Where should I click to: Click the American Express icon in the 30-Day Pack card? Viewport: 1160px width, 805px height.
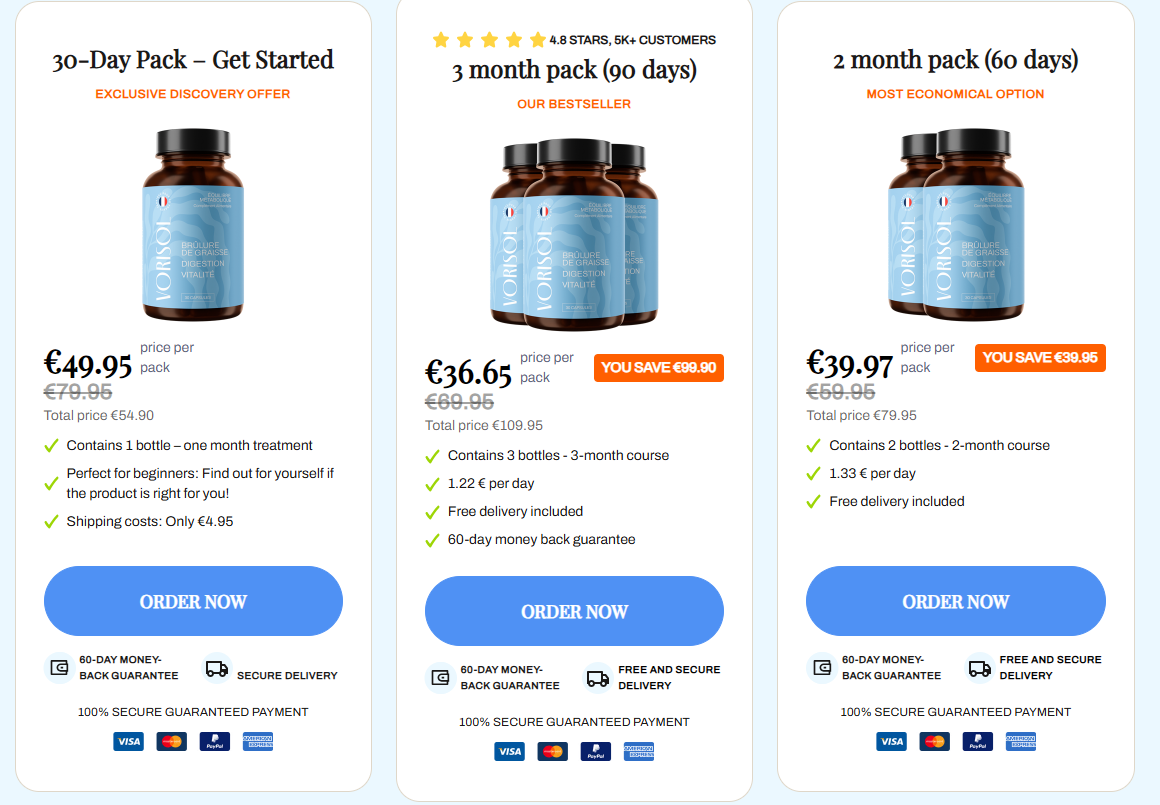click(257, 741)
